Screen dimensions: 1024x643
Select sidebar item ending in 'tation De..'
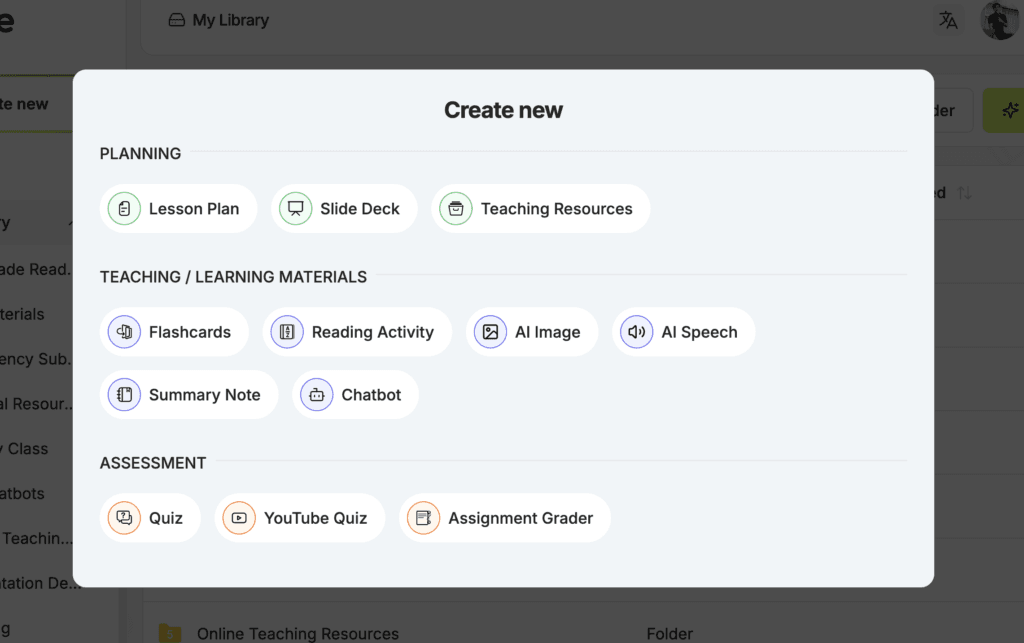(40, 583)
